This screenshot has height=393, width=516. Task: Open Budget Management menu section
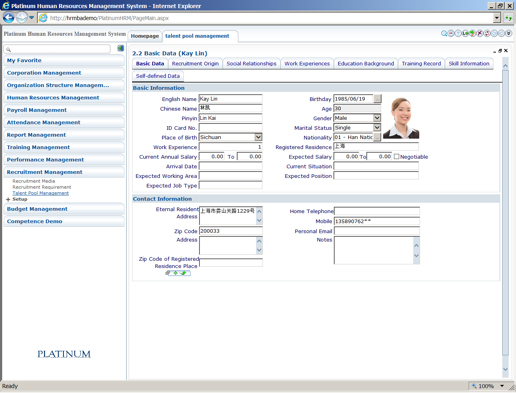tap(64, 209)
